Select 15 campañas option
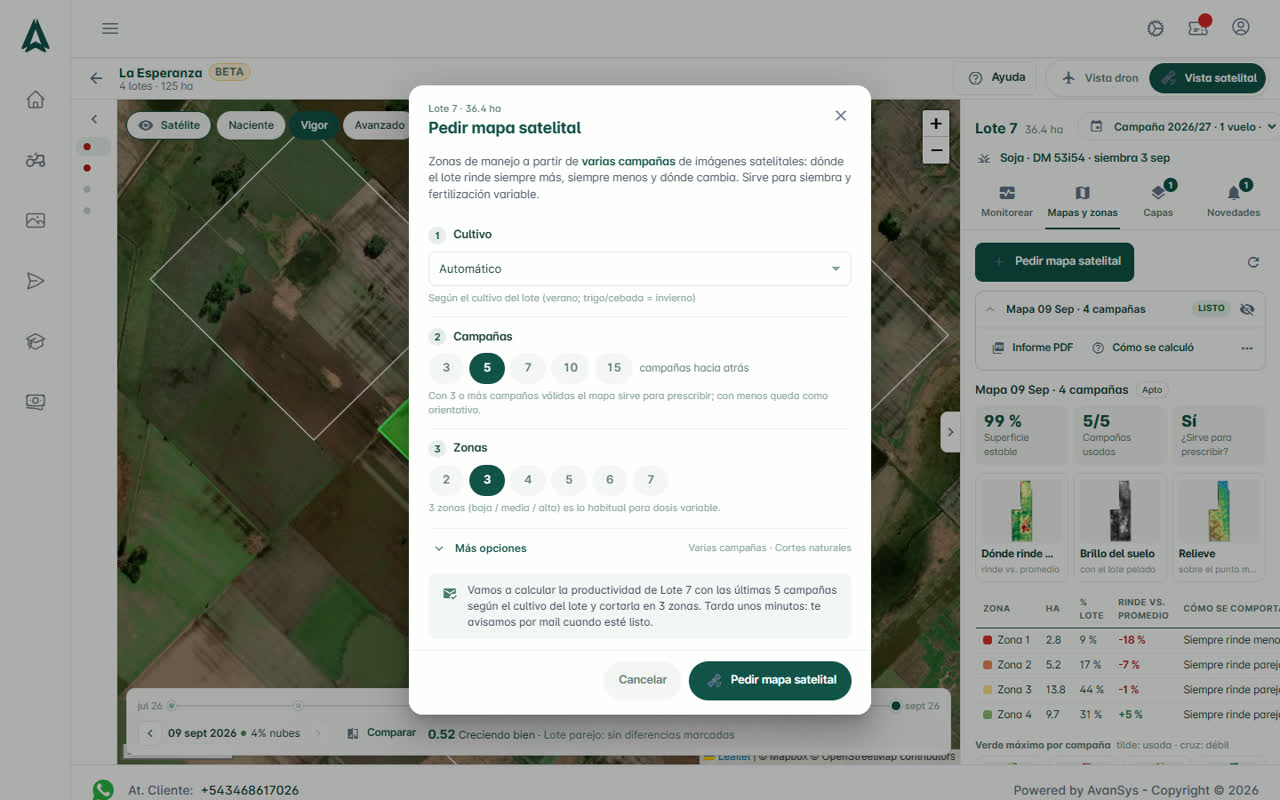 click(x=614, y=368)
